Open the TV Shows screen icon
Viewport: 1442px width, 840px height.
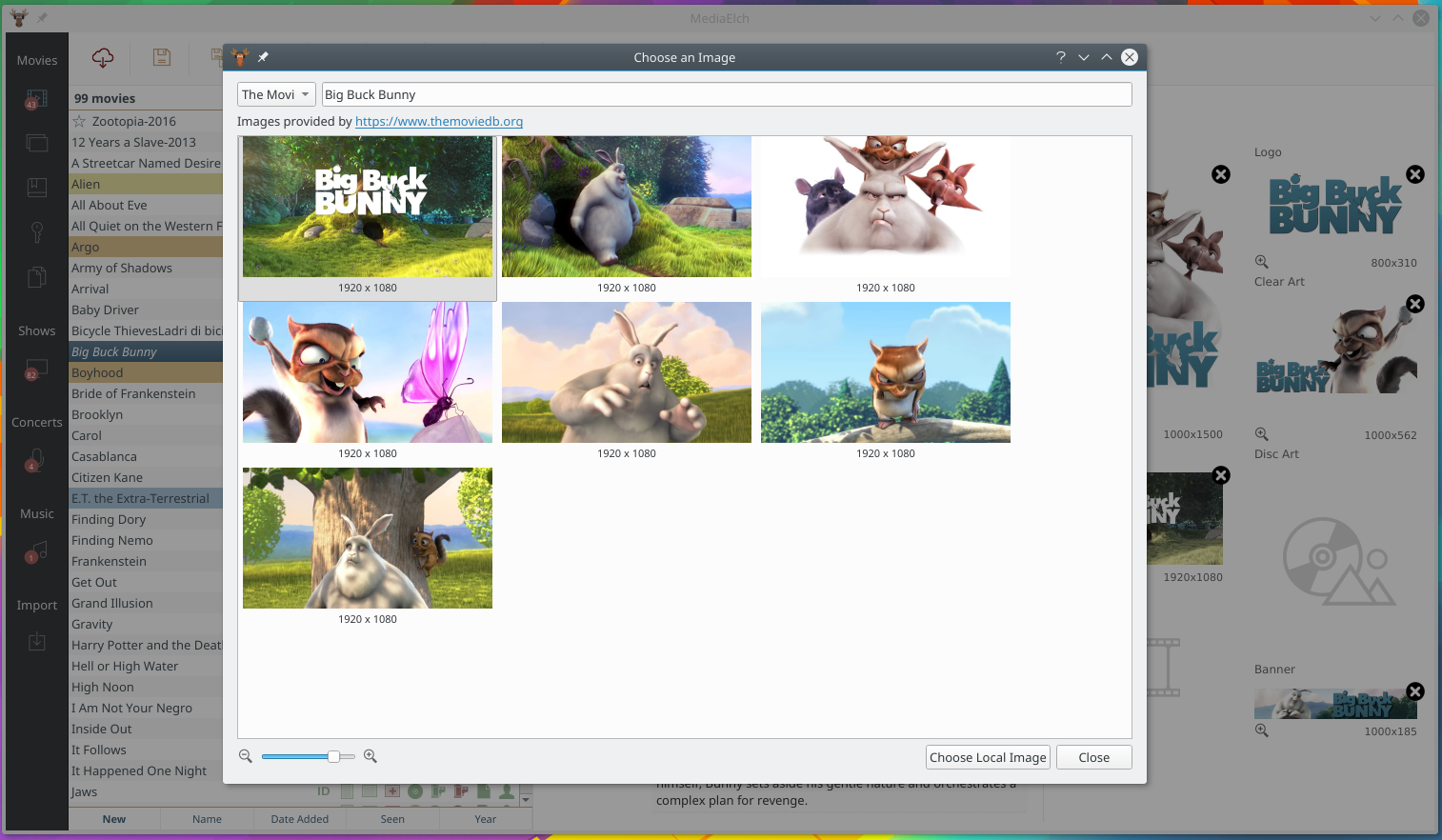36,370
